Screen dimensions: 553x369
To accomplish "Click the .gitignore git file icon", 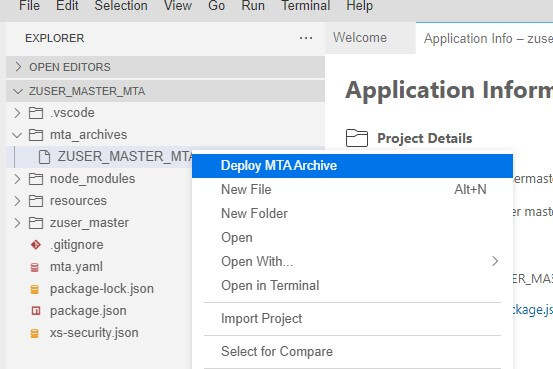I will [x=36, y=244].
